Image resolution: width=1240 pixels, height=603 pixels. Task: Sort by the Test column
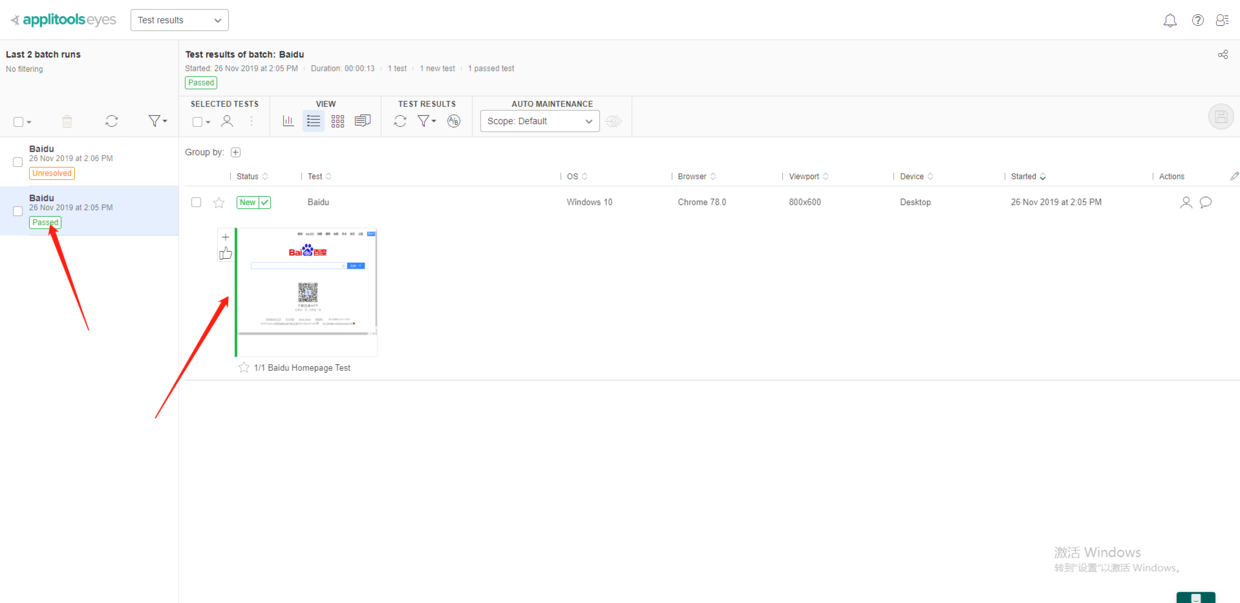[320, 176]
